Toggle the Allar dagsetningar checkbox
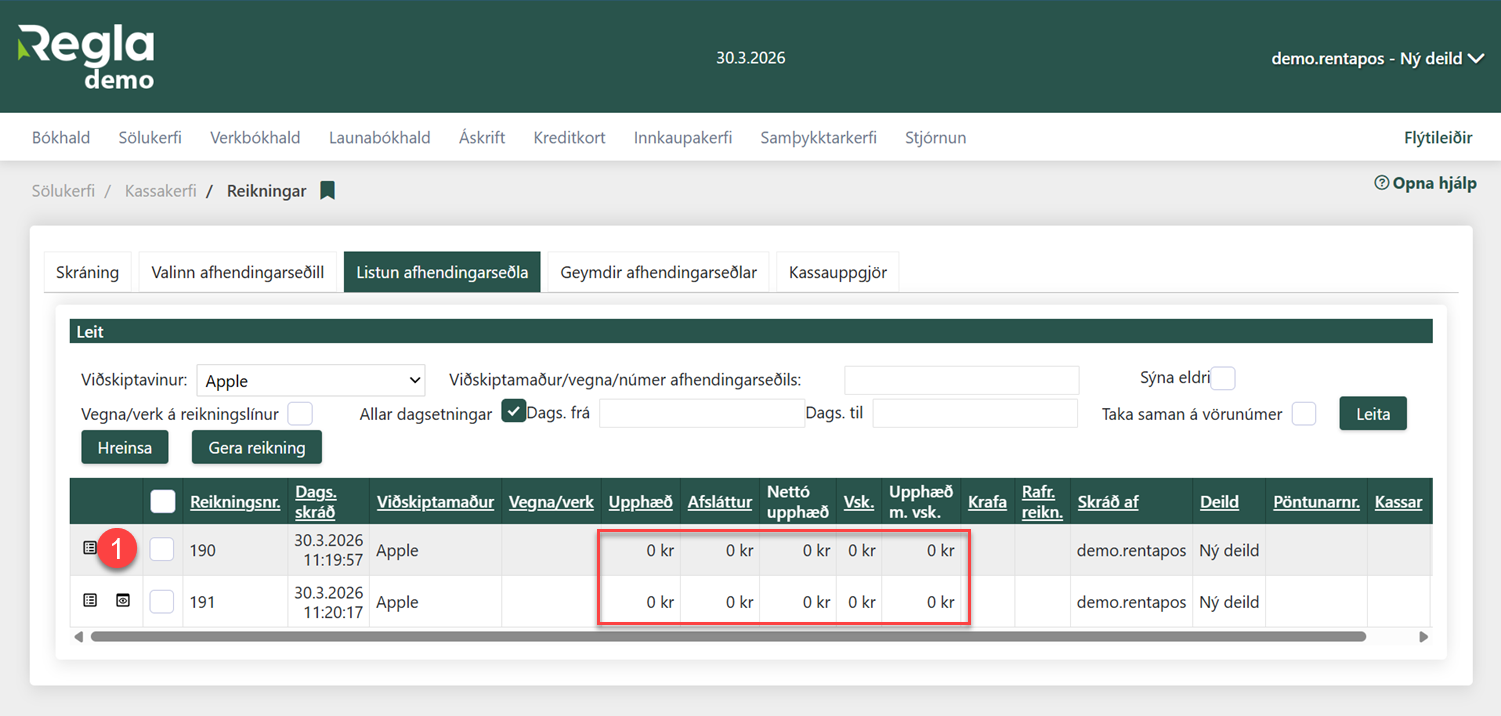 513,411
